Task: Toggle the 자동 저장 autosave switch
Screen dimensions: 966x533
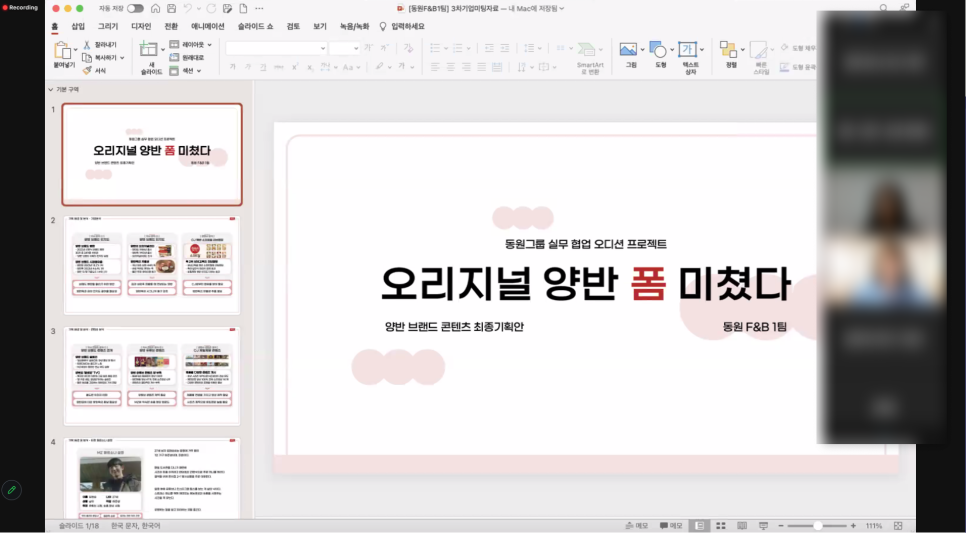Action: click(136, 9)
